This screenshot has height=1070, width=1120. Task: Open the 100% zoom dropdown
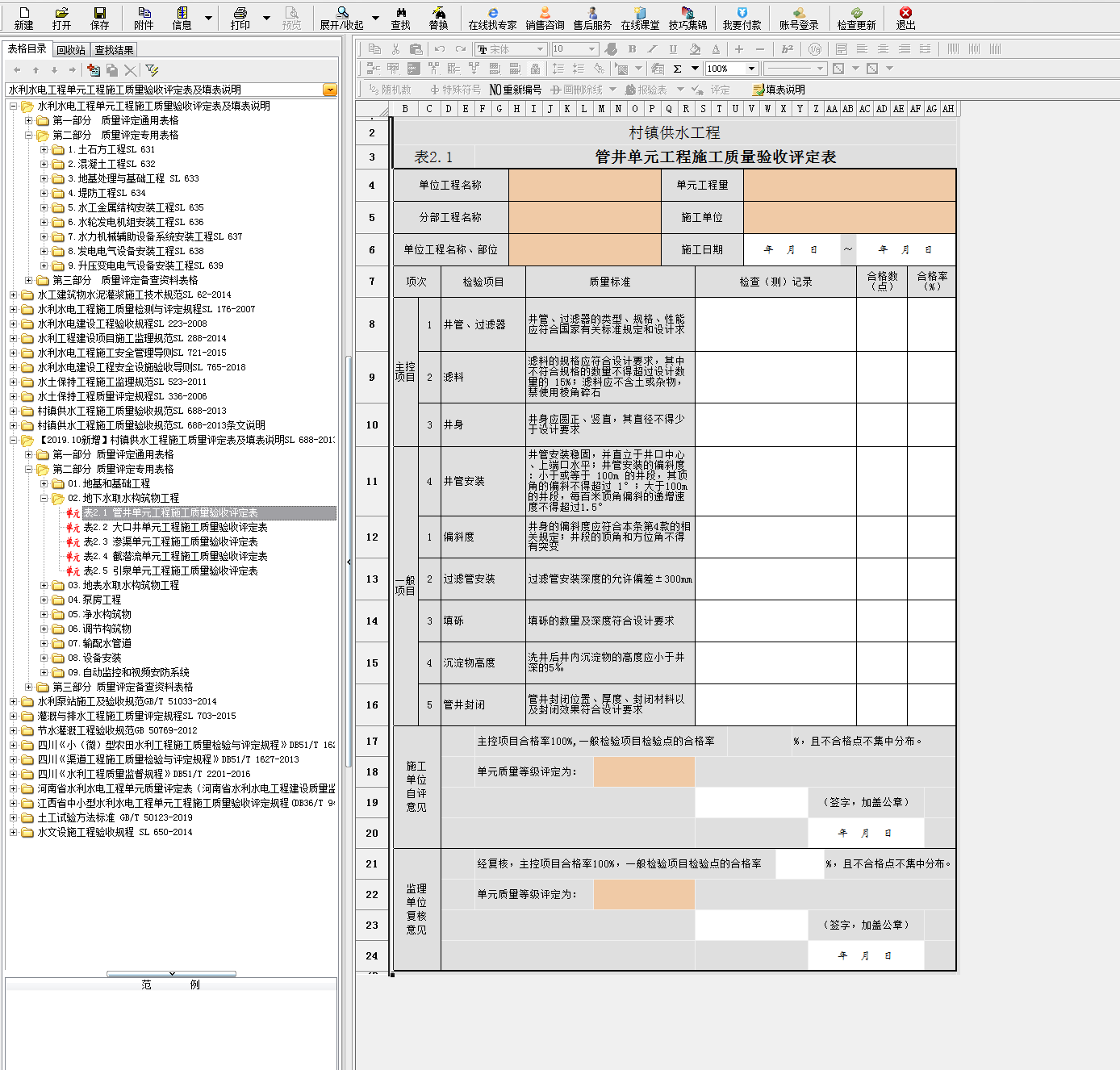coord(751,69)
